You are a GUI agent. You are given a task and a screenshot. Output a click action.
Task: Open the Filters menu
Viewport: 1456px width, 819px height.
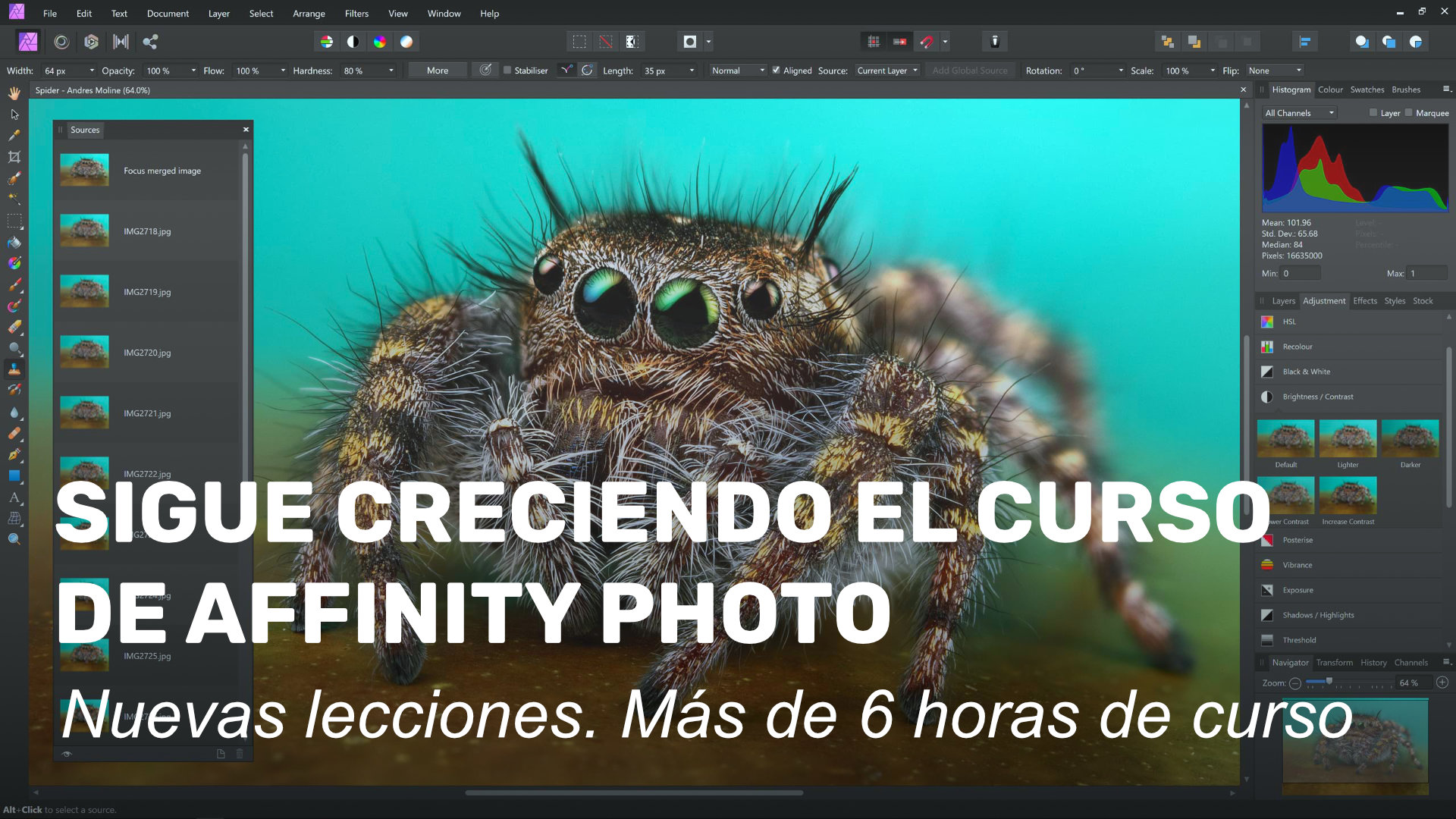[x=356, y=14]
